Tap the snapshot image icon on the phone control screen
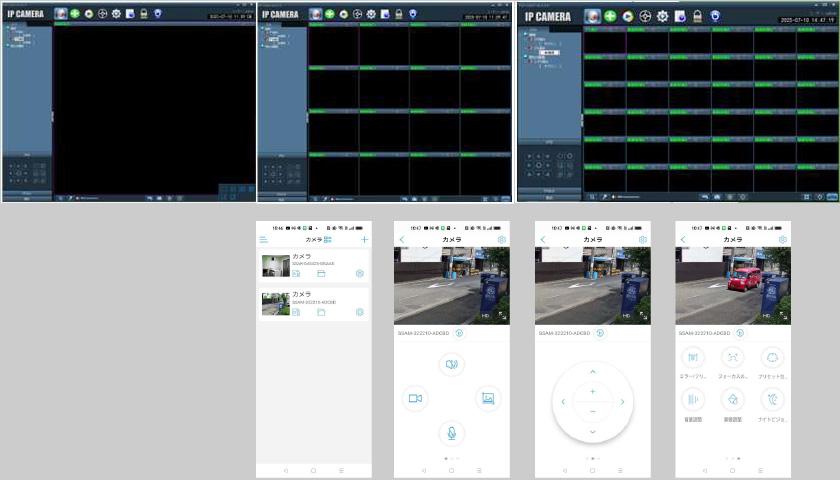Viewport: 840px width, 480px height. 488,398
